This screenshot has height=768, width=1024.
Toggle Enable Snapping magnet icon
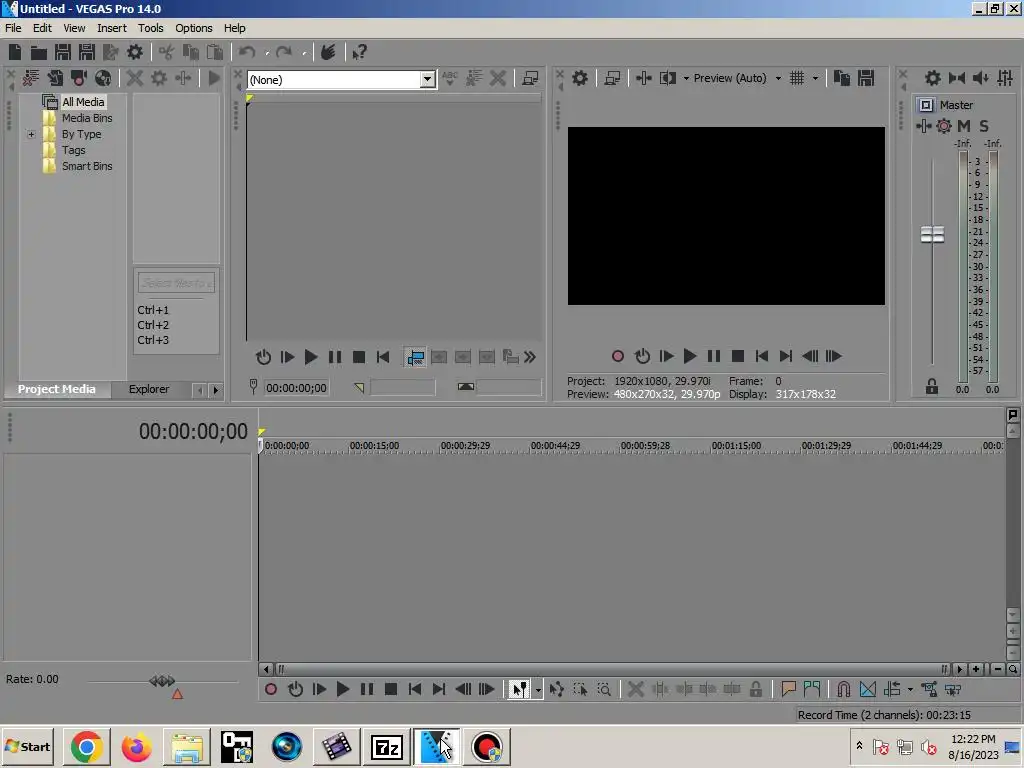(843, 689)
